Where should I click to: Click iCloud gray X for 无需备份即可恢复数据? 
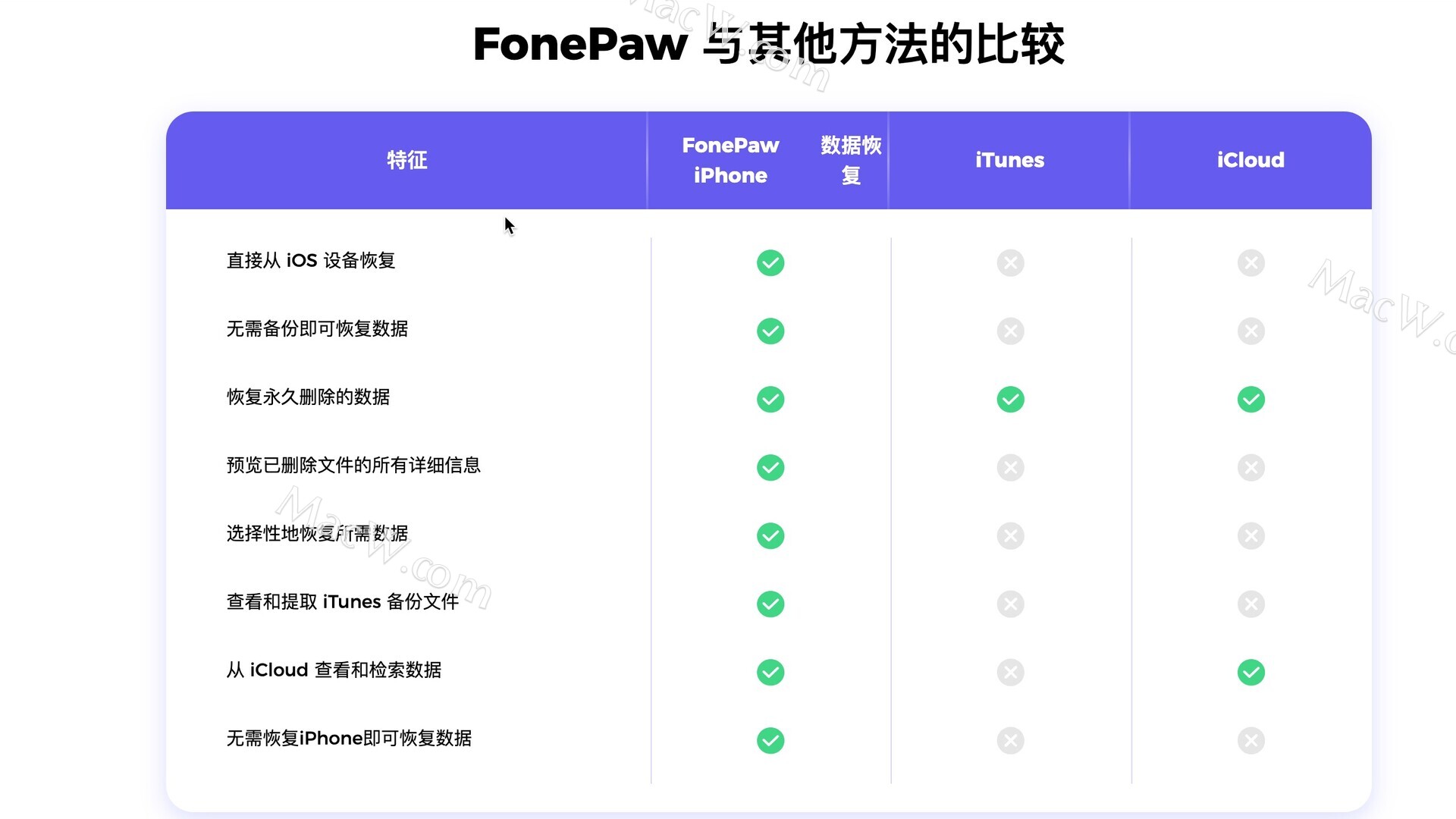coord(1250,331)
